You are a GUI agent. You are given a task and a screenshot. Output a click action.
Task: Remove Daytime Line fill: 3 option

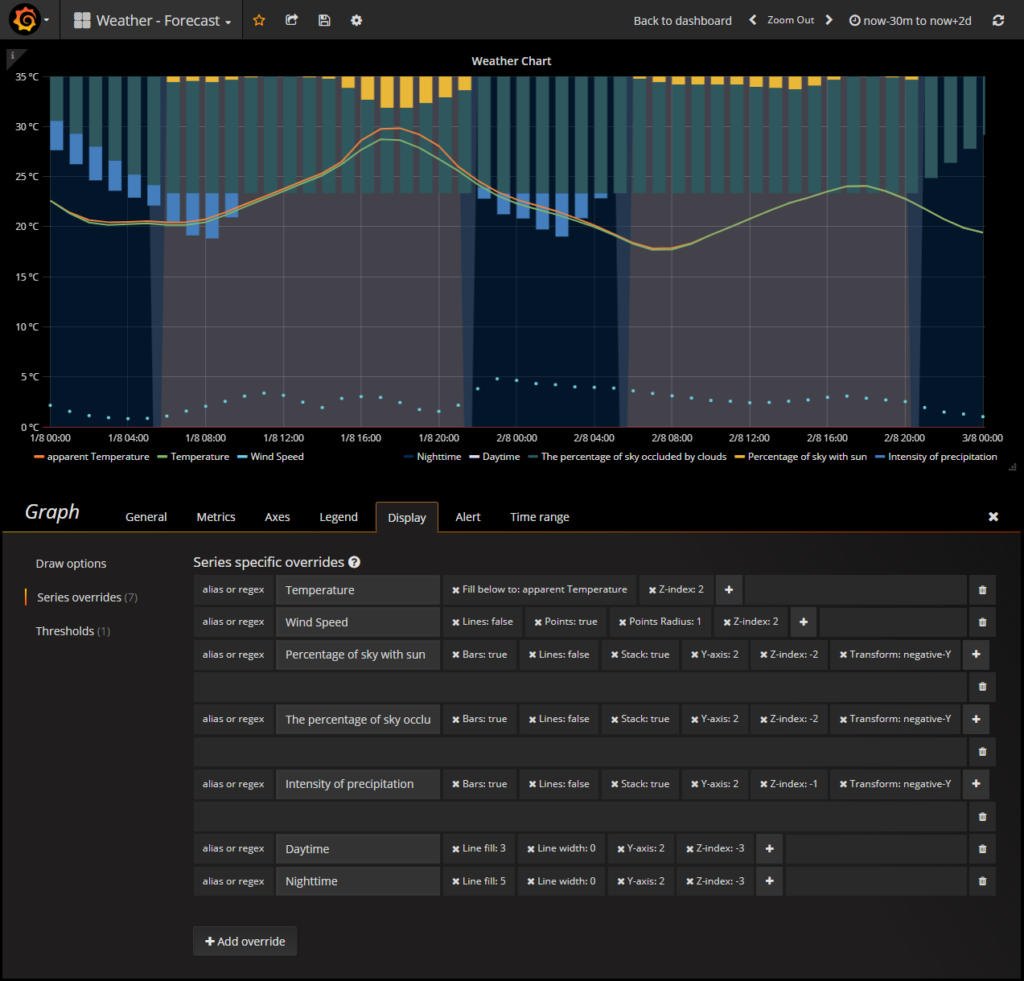[456, 849]
